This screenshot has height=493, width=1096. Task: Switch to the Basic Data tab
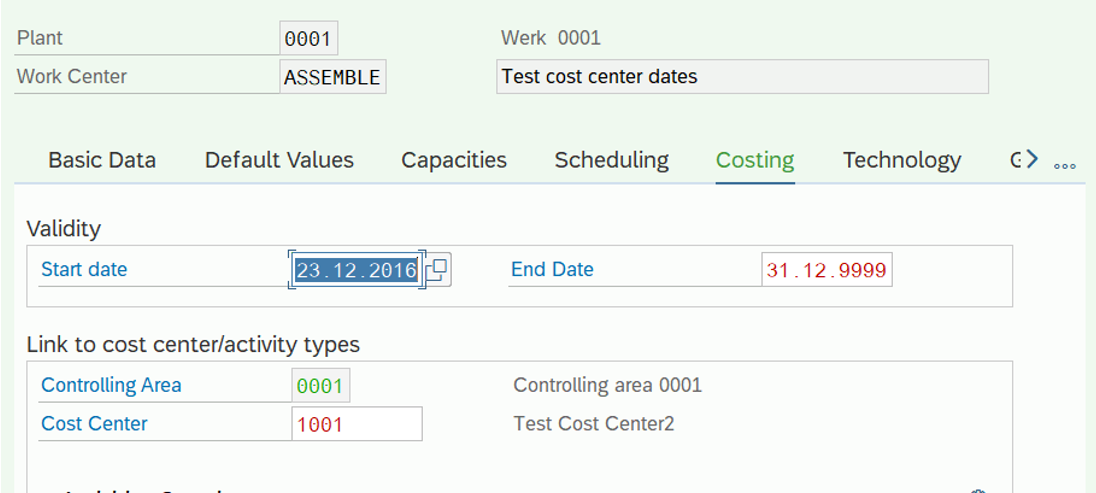pyautogui.click(x=102, y=160)
